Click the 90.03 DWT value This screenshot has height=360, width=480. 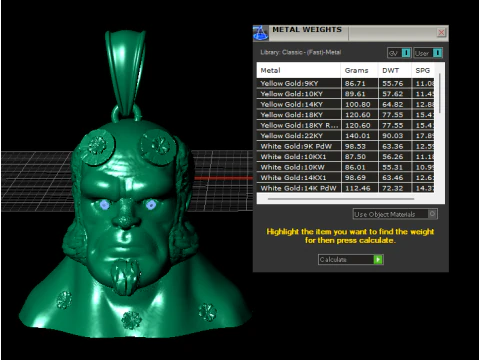tap(393, 136)
